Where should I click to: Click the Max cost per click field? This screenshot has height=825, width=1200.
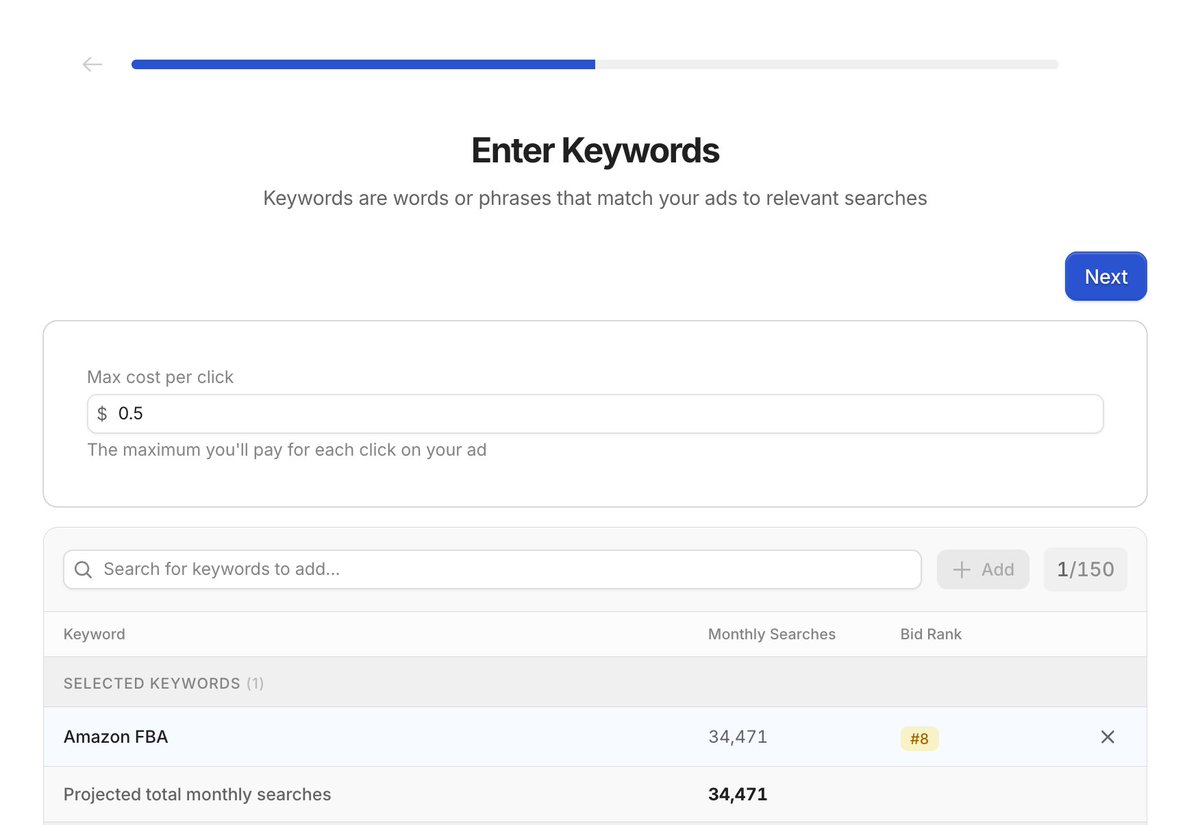click(595, 414)
